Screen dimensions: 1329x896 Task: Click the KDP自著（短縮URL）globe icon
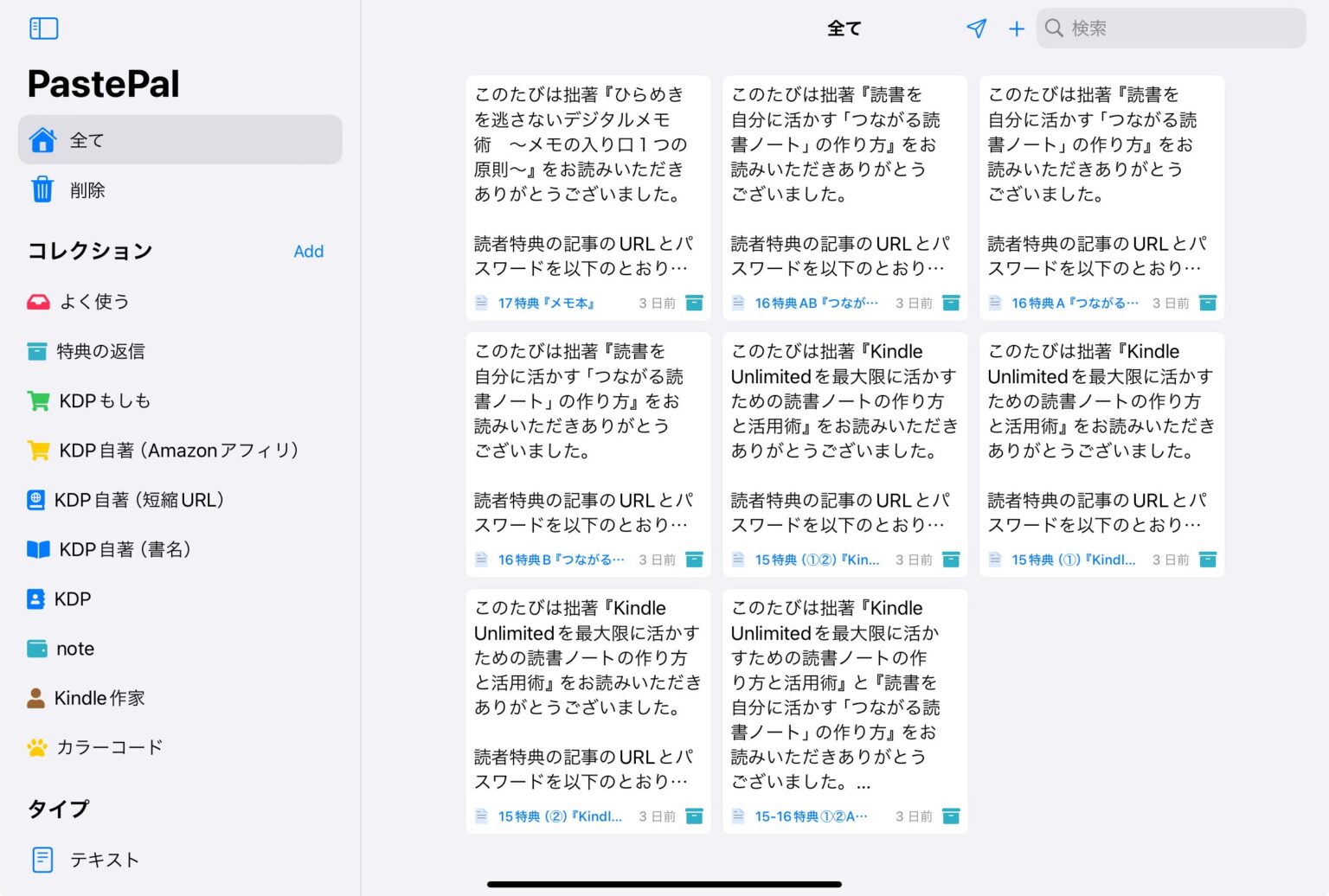(36, 500)
